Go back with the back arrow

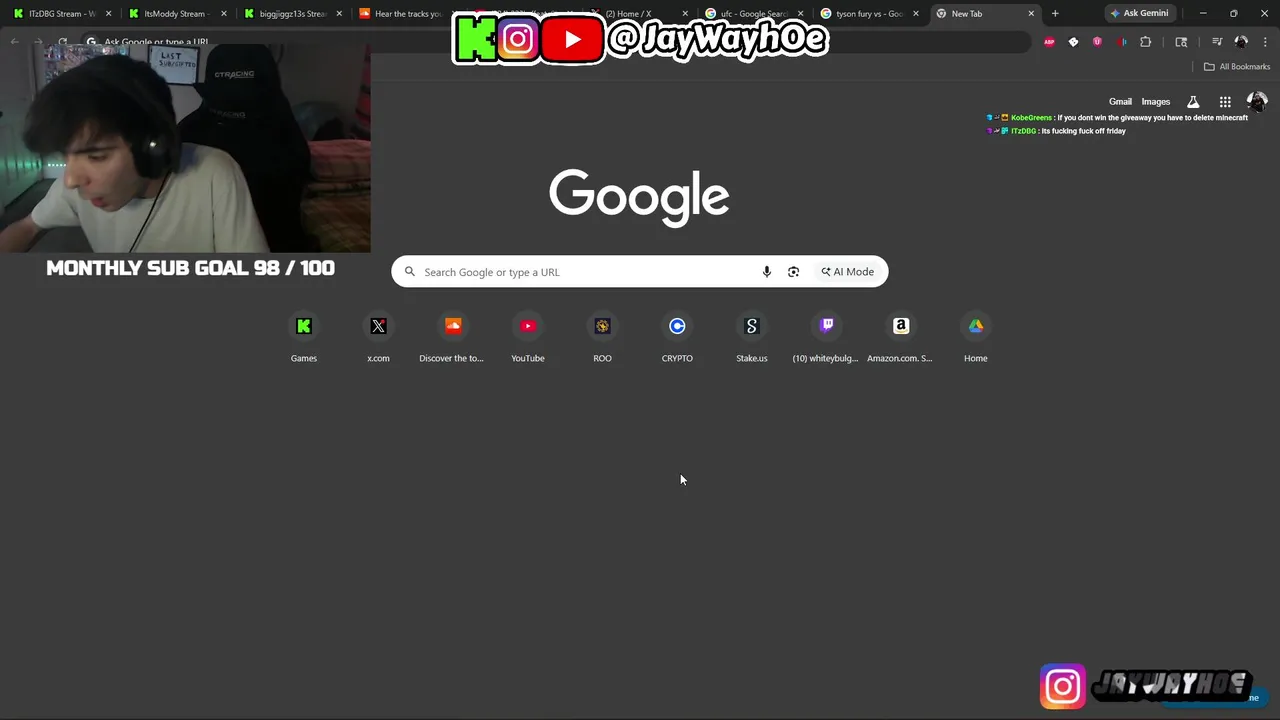[15, 42]
